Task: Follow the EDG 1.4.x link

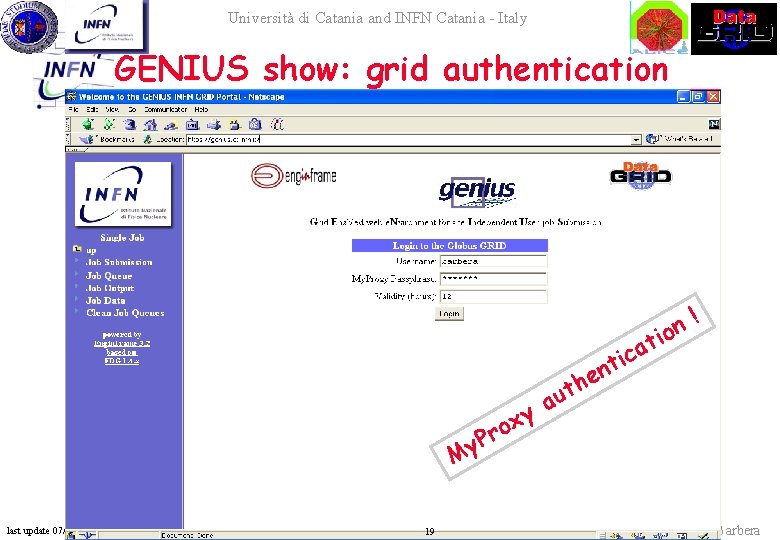Action: coord(122,360)
